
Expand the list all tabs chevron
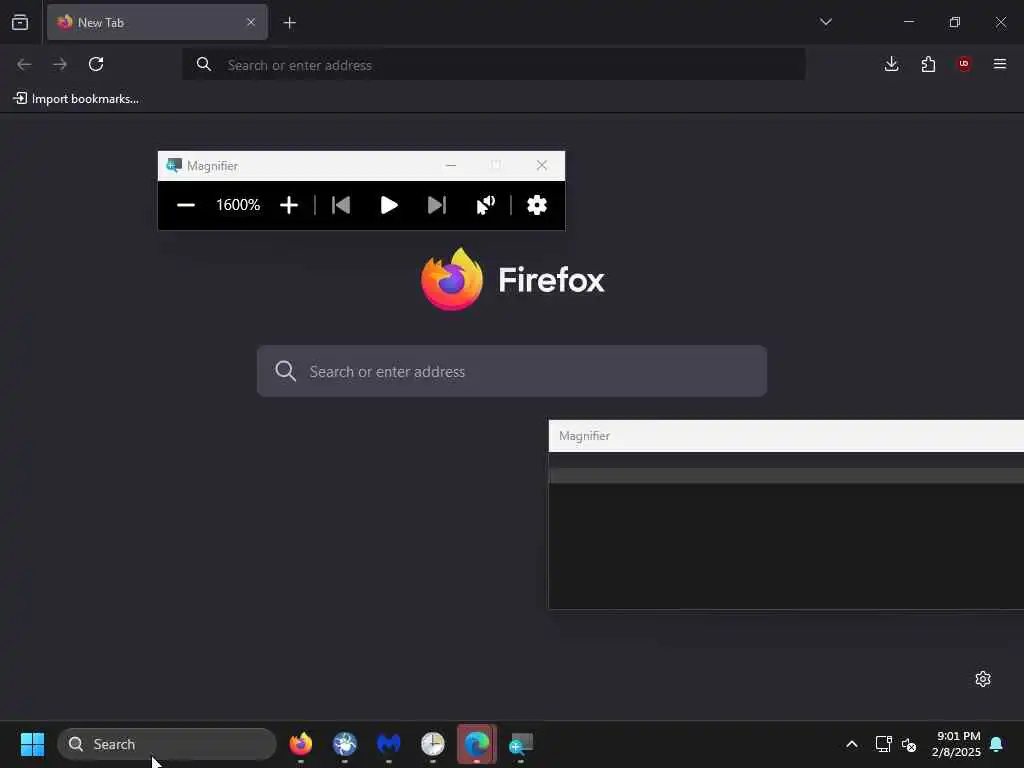tap(825, 22)
